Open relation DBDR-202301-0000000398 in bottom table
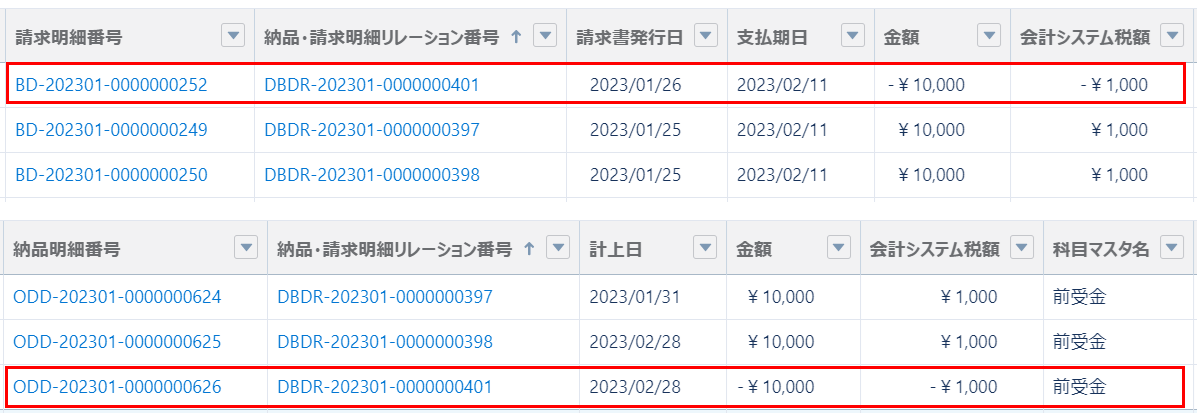The image size is (1197, 413). (385, 341)
